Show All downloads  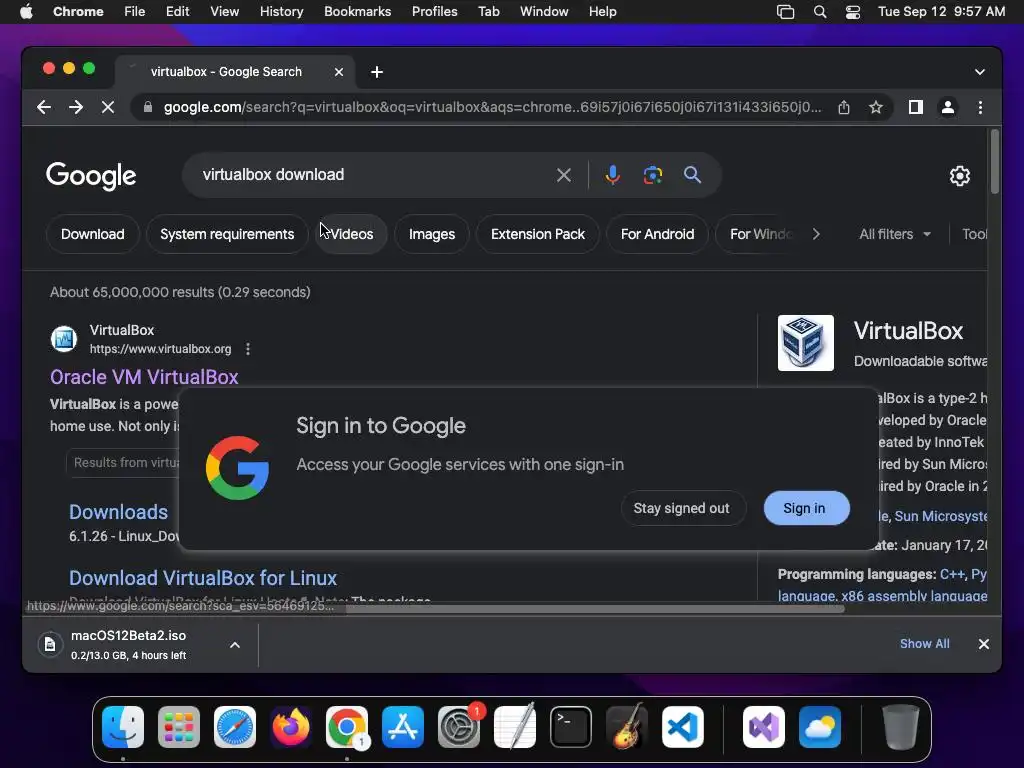tap(924, 644)
